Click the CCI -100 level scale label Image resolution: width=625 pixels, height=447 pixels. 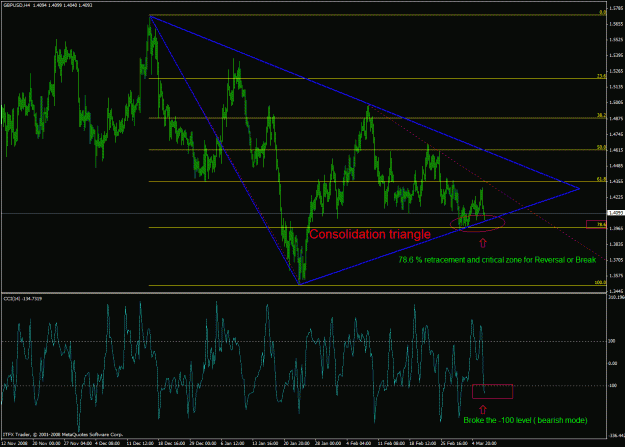pyautogui.click(x=612, y=386)
